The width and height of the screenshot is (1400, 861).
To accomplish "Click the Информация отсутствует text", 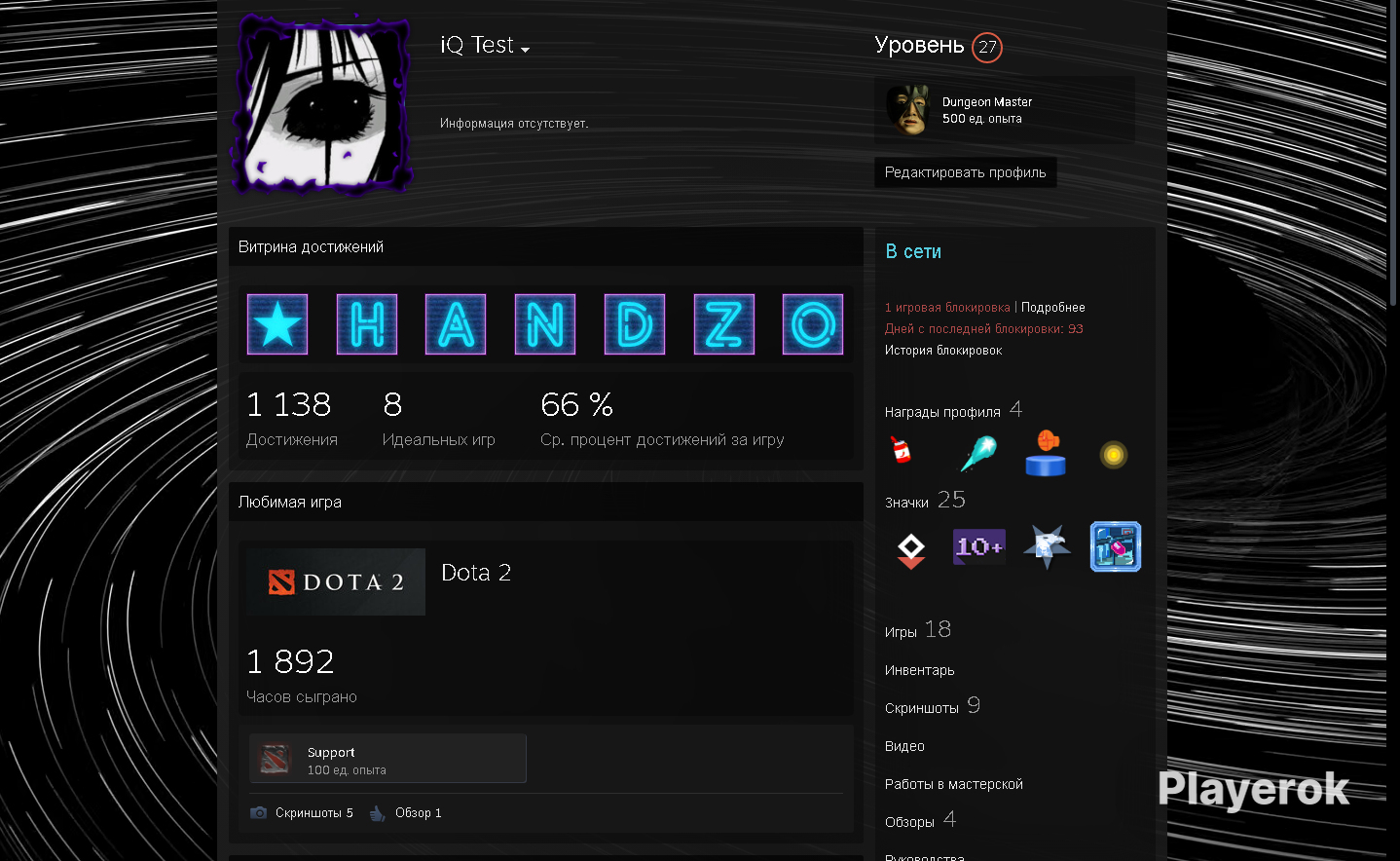I will tap(514, 124).
